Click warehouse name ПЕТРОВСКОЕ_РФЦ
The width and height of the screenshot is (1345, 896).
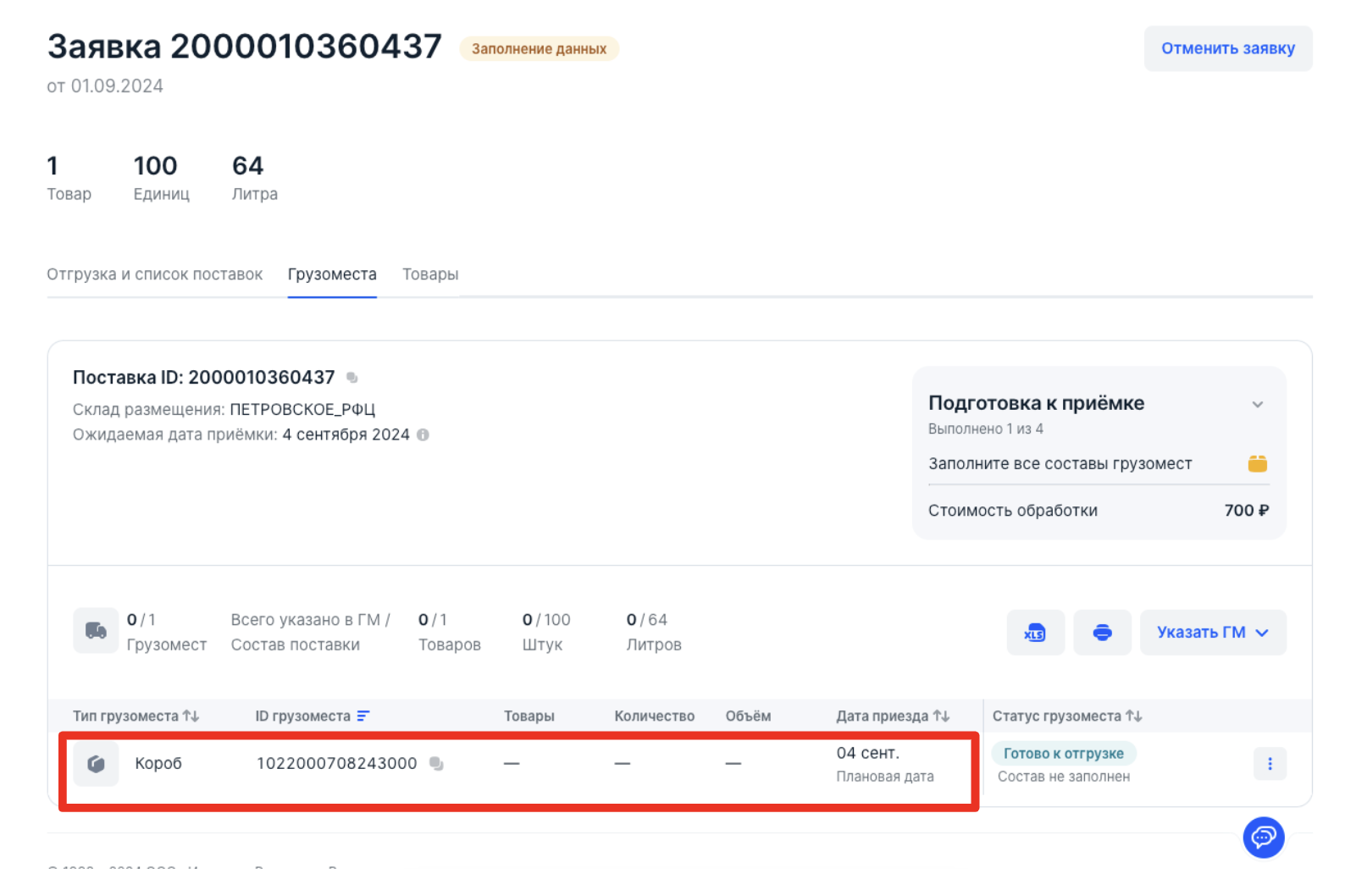[x=302, y=410]
